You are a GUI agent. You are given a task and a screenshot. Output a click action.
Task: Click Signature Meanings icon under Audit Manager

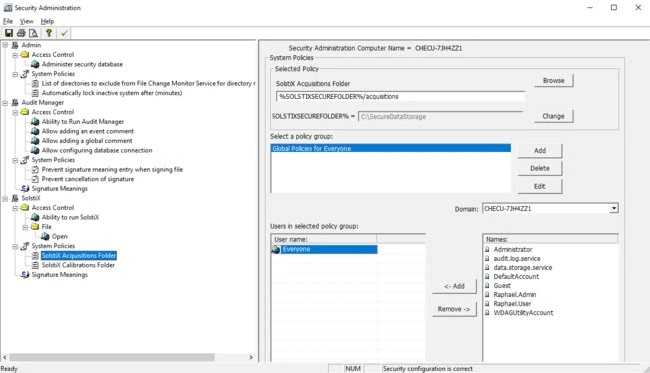(25, 189)
